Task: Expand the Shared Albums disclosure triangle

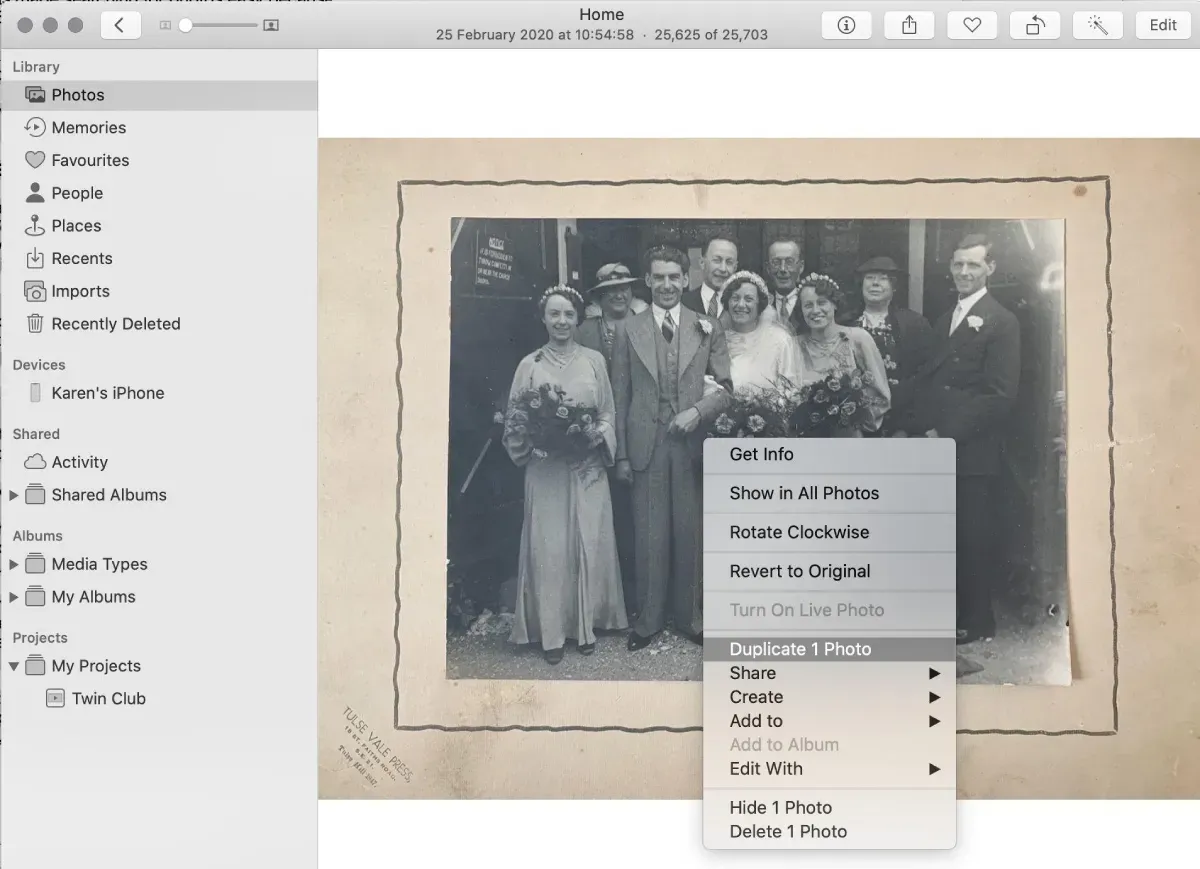Action: [14, 495]
